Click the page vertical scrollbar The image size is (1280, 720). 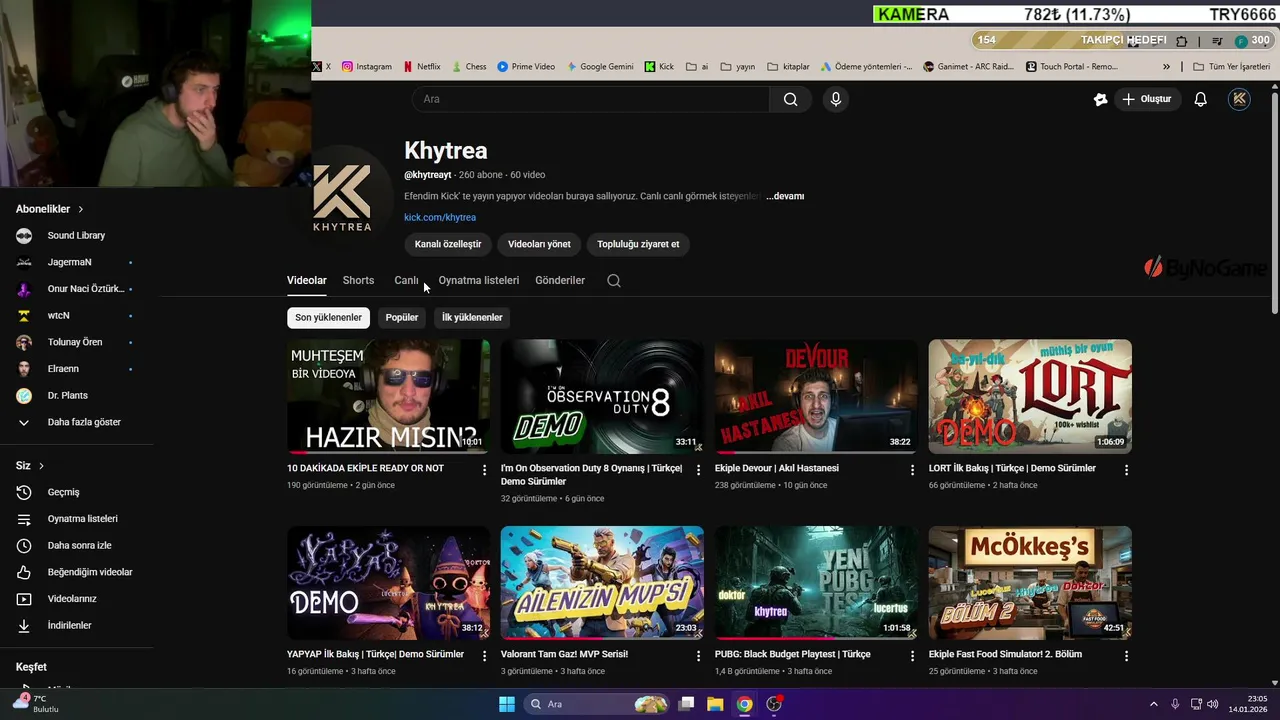(1274, 204)
